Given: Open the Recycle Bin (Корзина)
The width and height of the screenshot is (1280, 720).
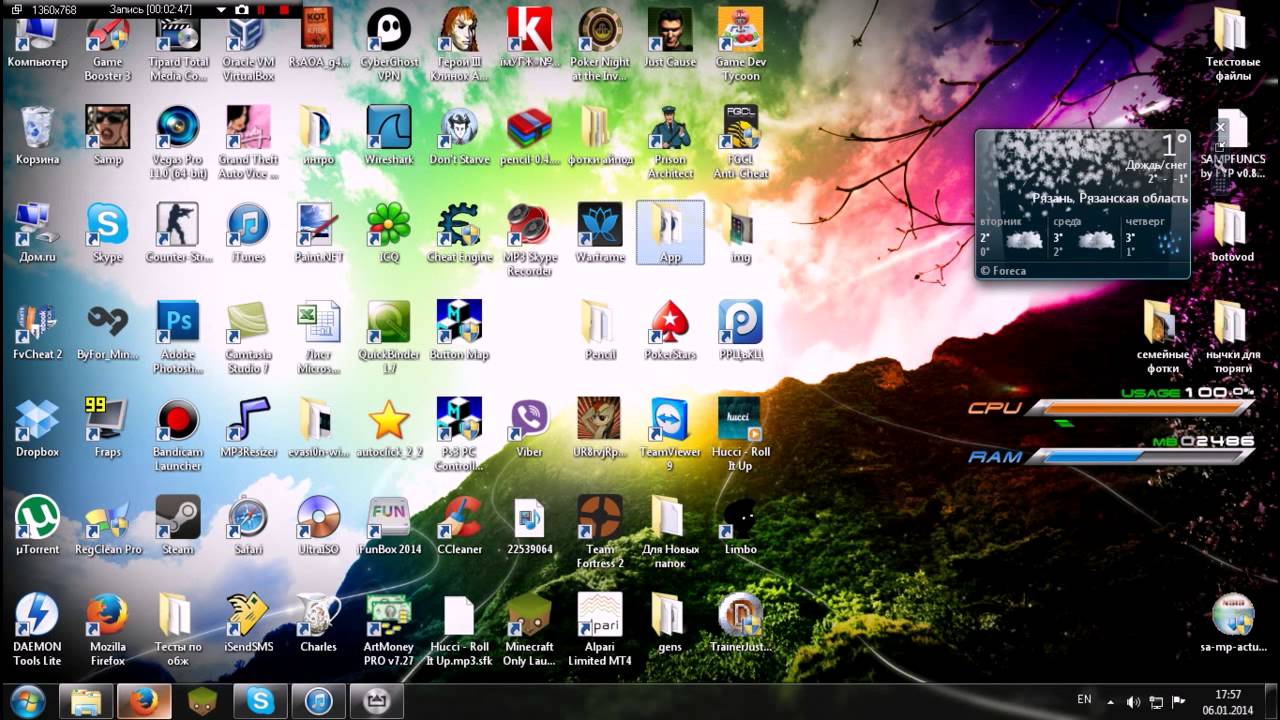Looking at the screenshot, I should point(37,136).
